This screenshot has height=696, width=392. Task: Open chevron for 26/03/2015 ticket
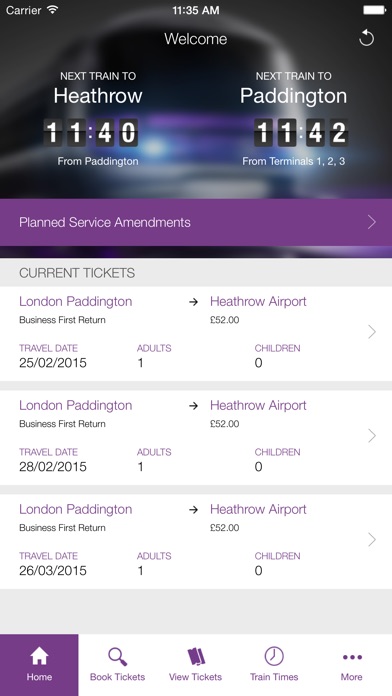pos(372,540)
